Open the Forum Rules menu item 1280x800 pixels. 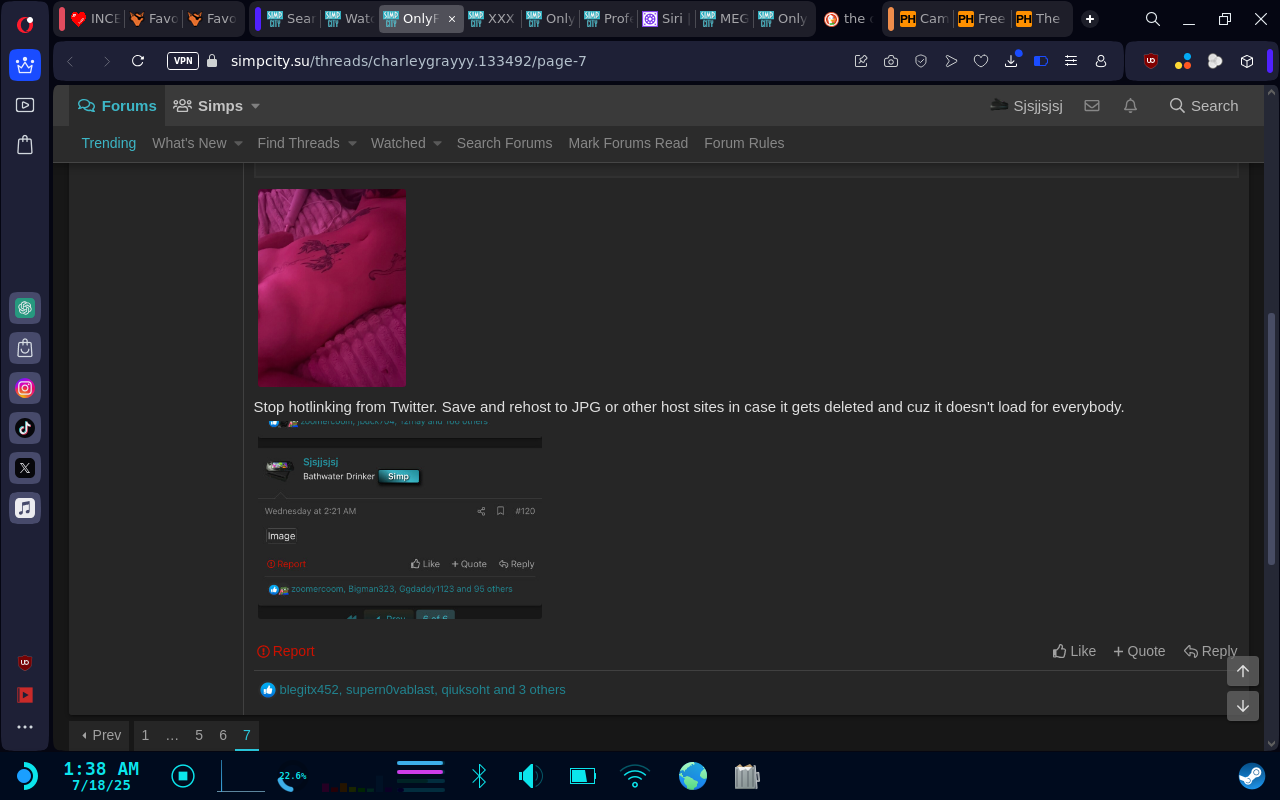(743, 143)
